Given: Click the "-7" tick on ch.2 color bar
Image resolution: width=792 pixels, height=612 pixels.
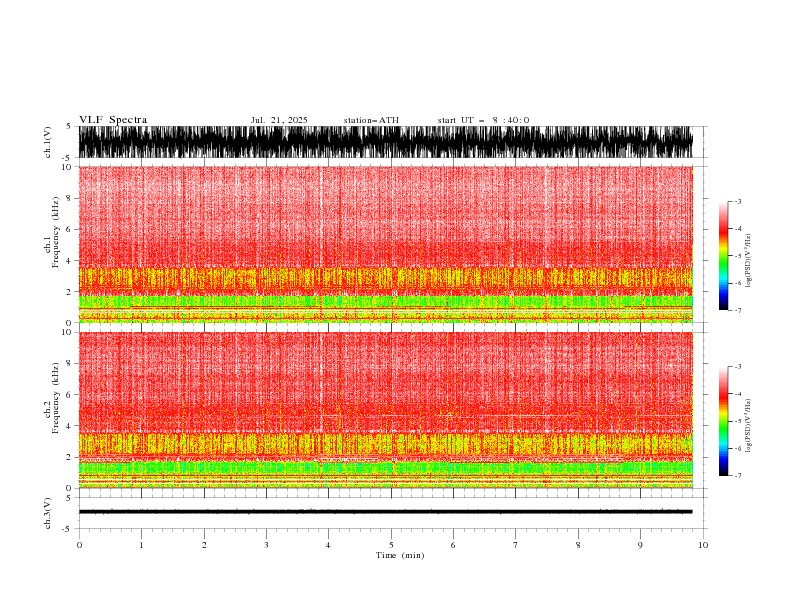Looking at the screenshot, I should click(x=737, y=475).
